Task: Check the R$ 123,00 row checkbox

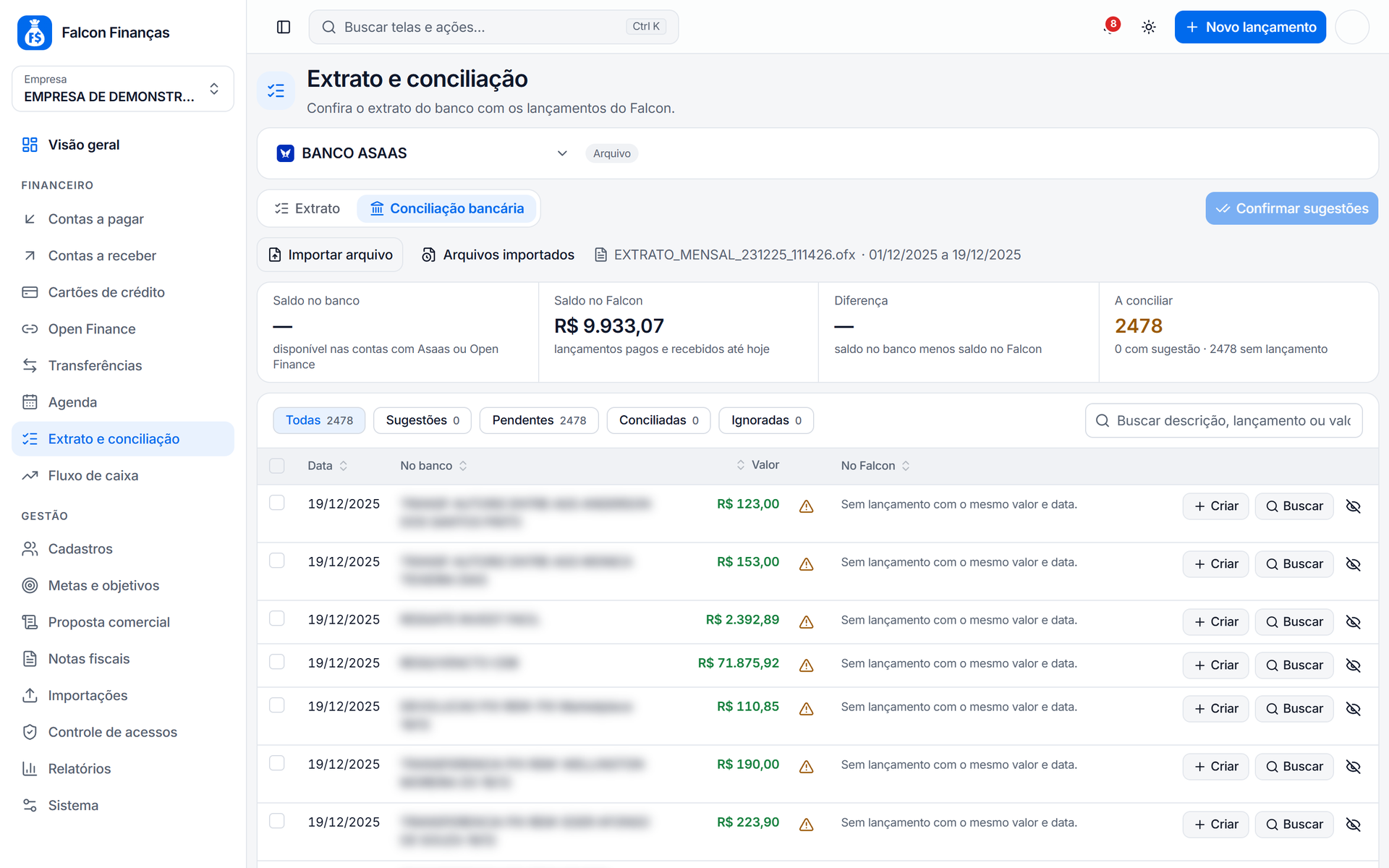Action: tap(277, 503)
